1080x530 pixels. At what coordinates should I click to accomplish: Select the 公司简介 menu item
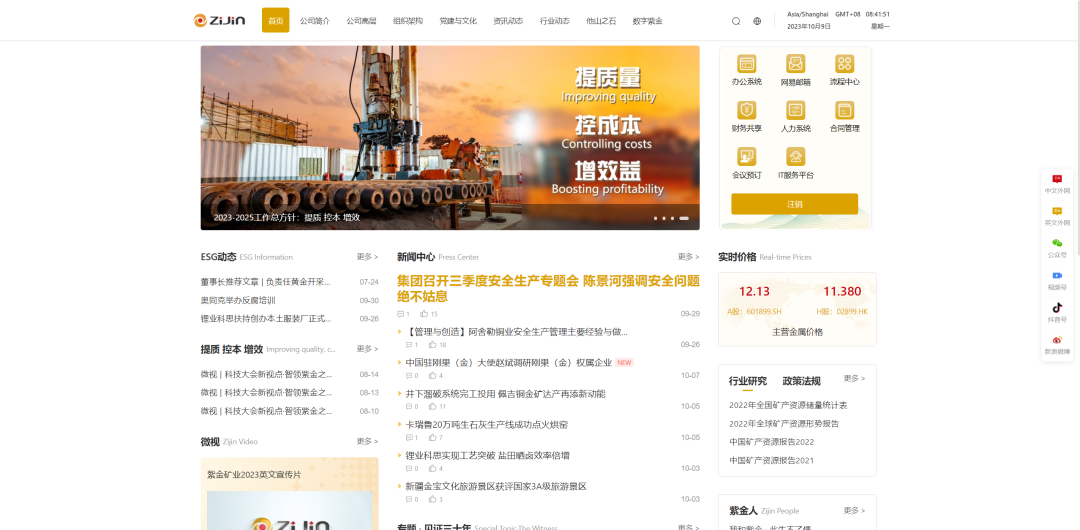click(x=315, y=21)
